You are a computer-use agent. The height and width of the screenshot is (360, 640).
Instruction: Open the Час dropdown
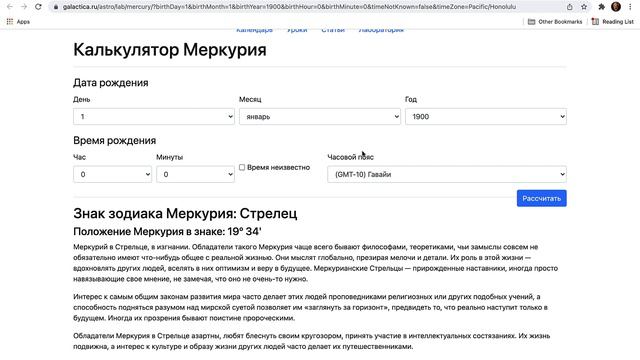coord(113,174)
